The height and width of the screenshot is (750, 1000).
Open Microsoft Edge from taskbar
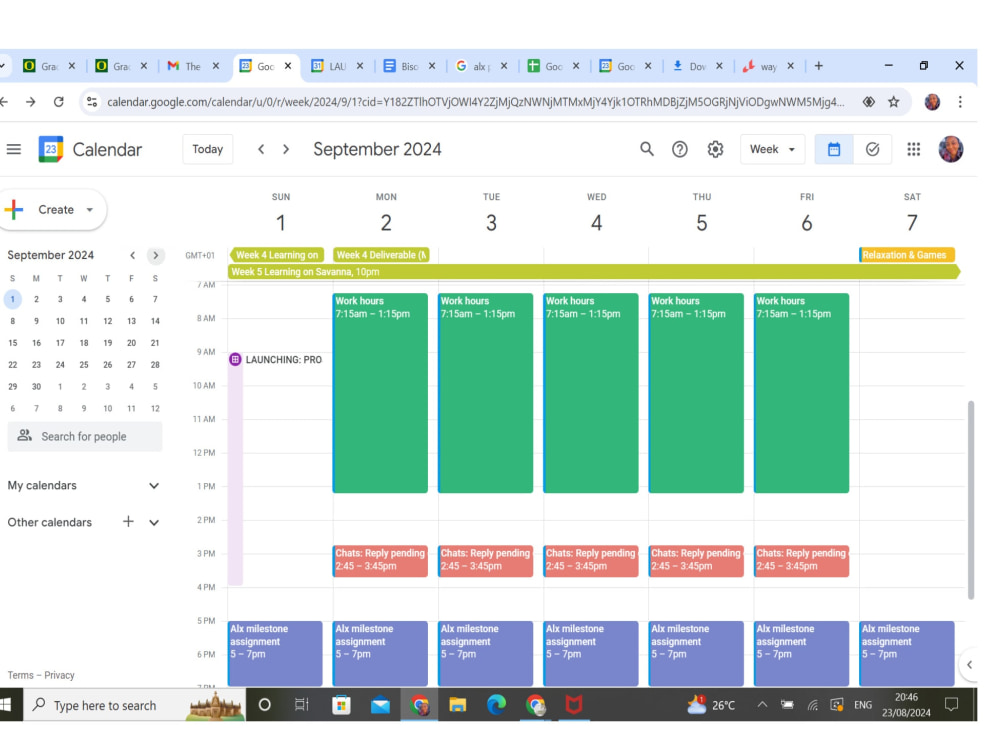pos(496,704)
